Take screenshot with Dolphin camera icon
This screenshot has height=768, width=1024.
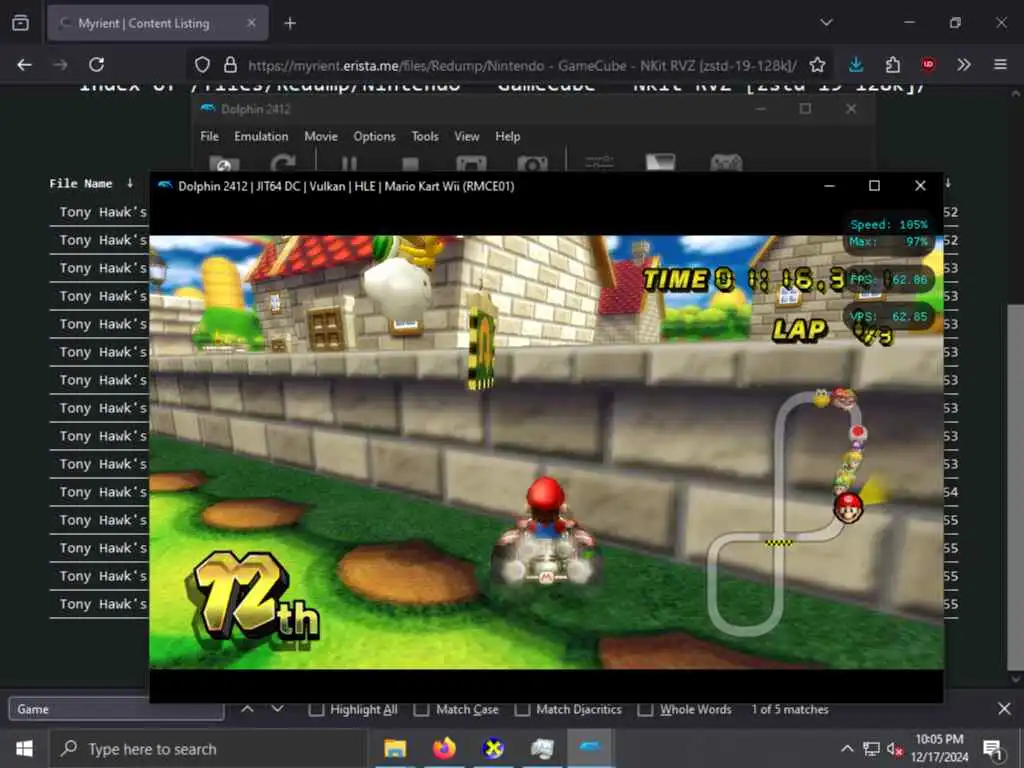click(532, 165)
